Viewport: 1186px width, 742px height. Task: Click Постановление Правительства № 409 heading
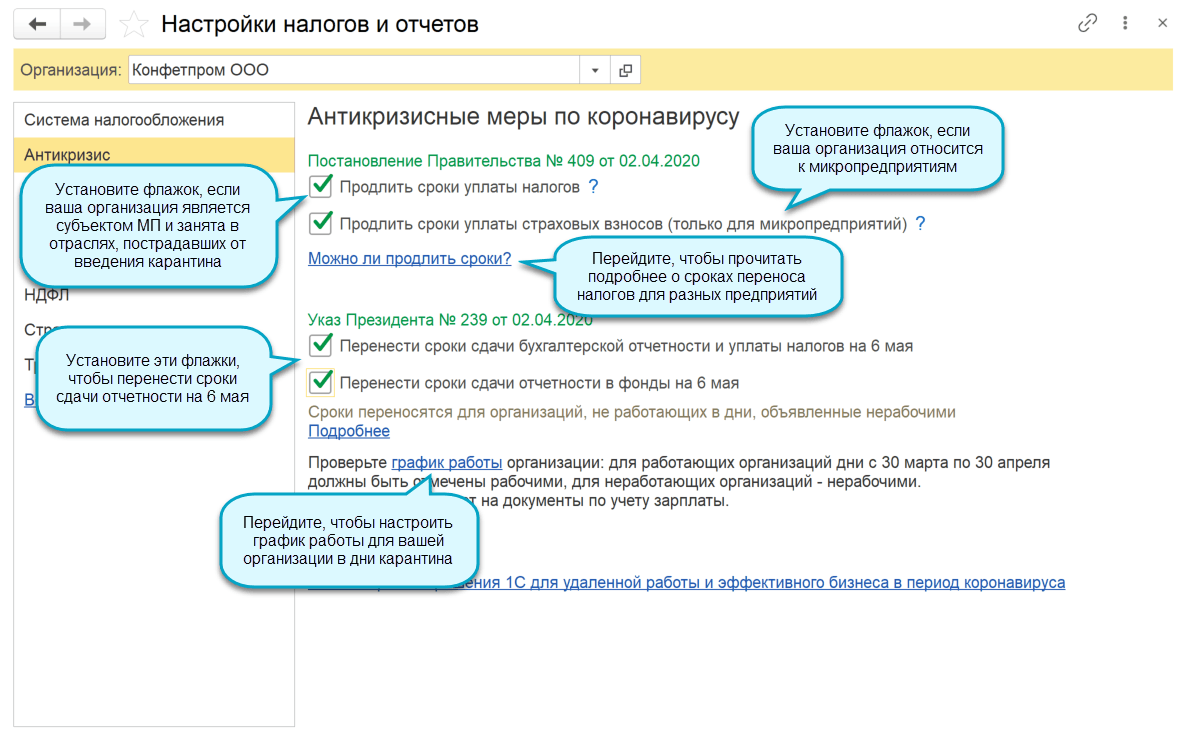point(504,161)
